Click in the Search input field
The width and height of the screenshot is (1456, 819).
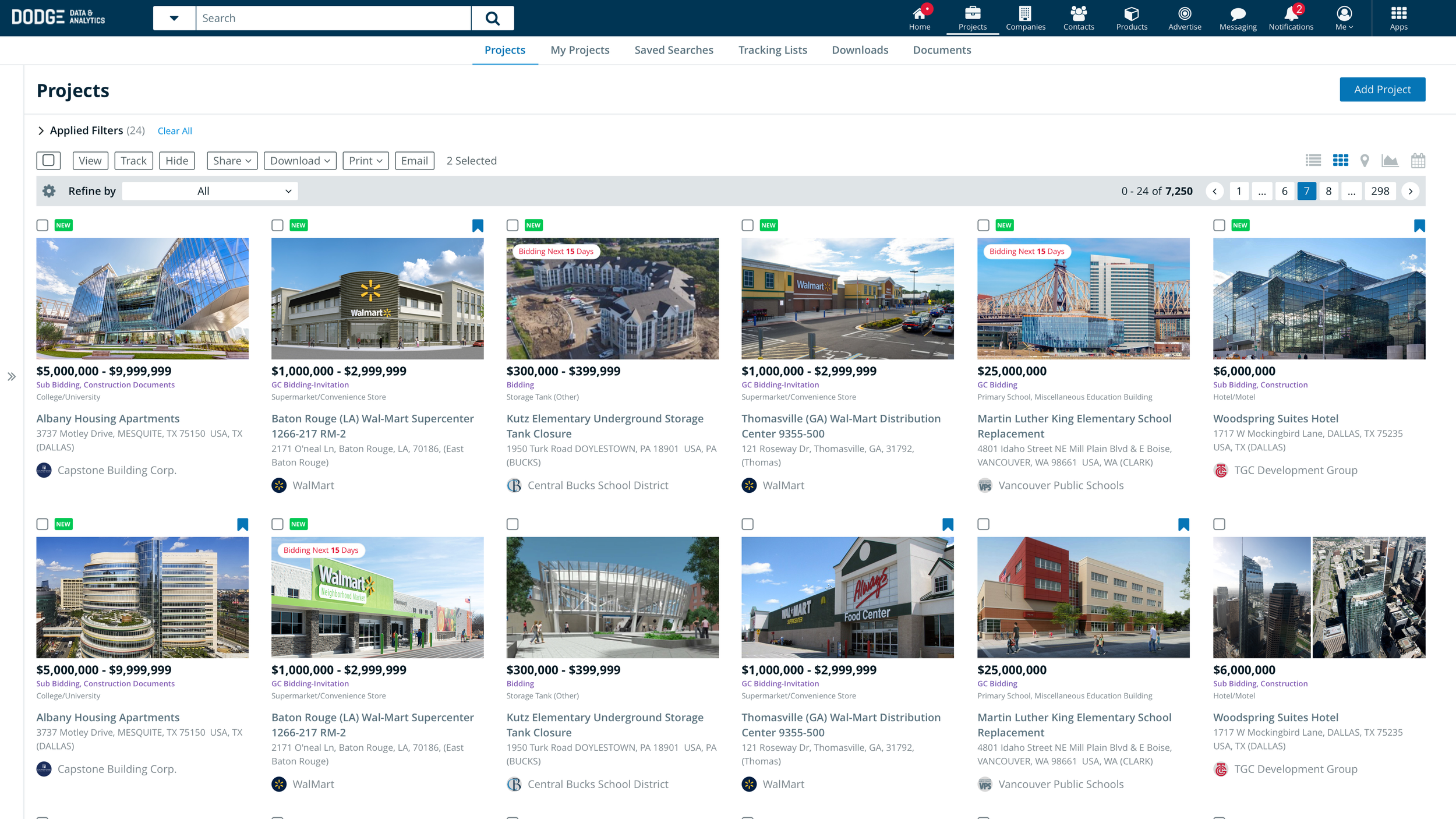click(x=334, y=18)
